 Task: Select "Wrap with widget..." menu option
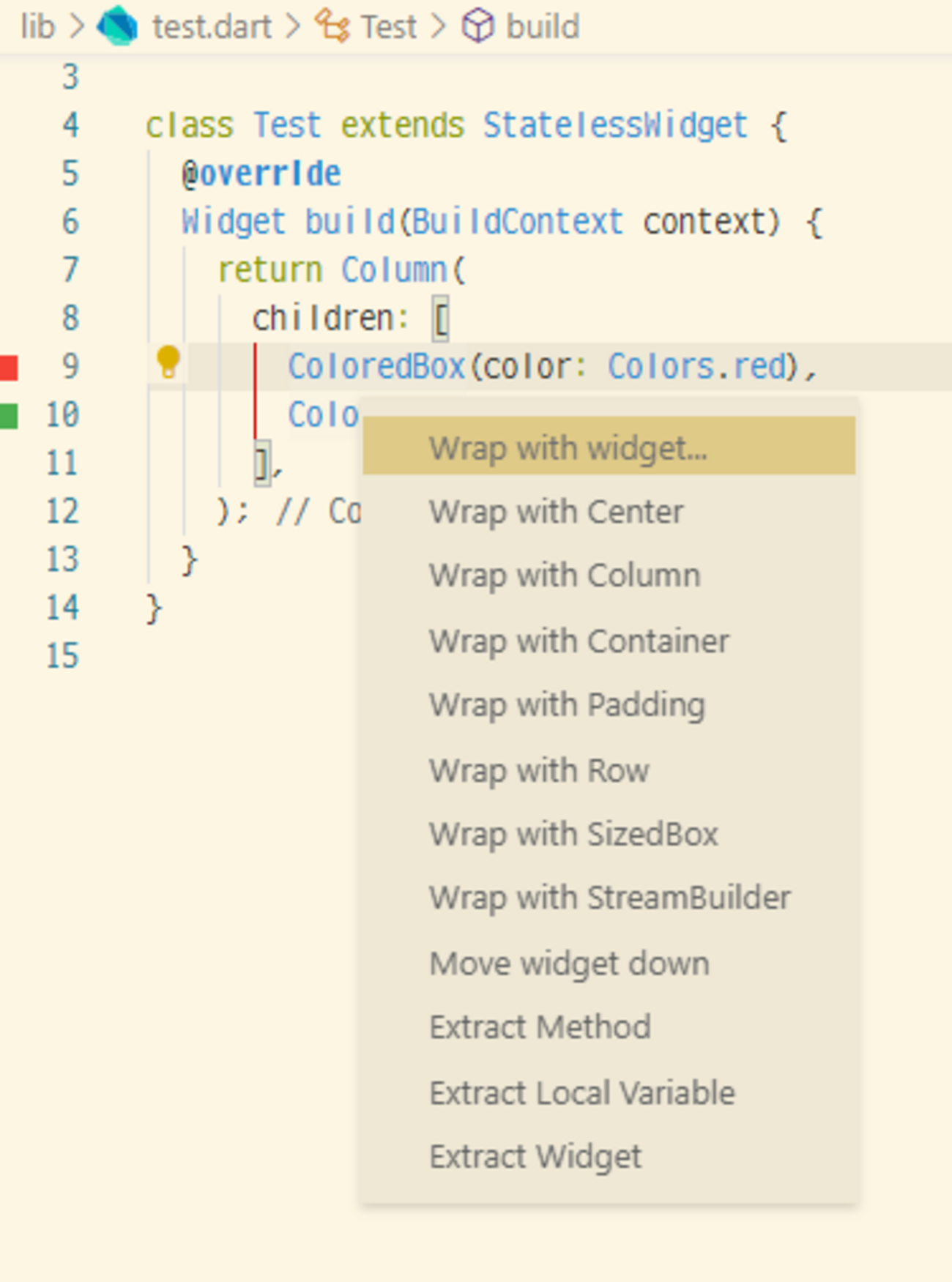click(568, 447)
